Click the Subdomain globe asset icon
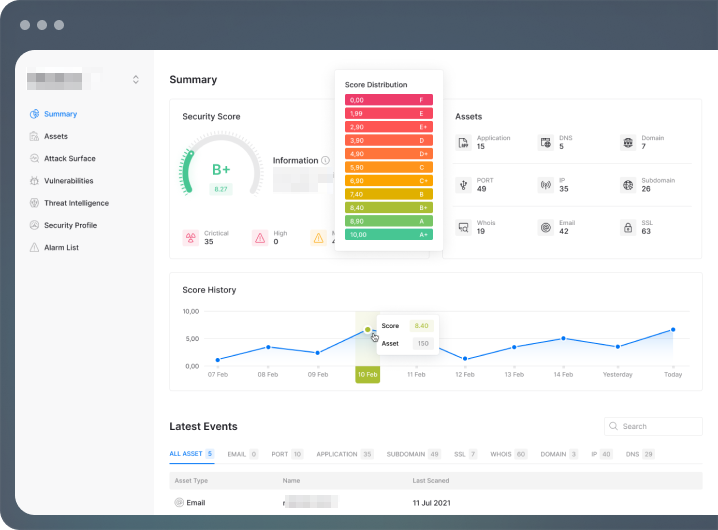 click(x=628, y=185)
